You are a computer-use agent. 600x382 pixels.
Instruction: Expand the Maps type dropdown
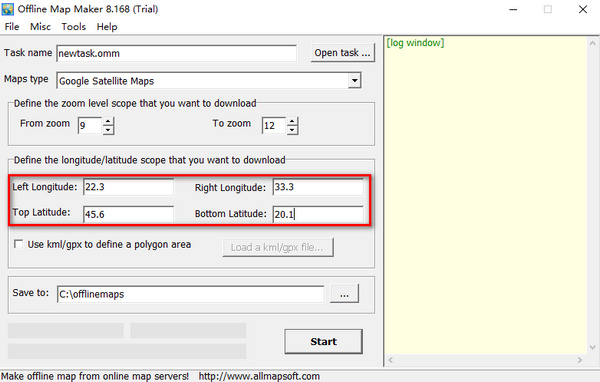coord(355,81)
